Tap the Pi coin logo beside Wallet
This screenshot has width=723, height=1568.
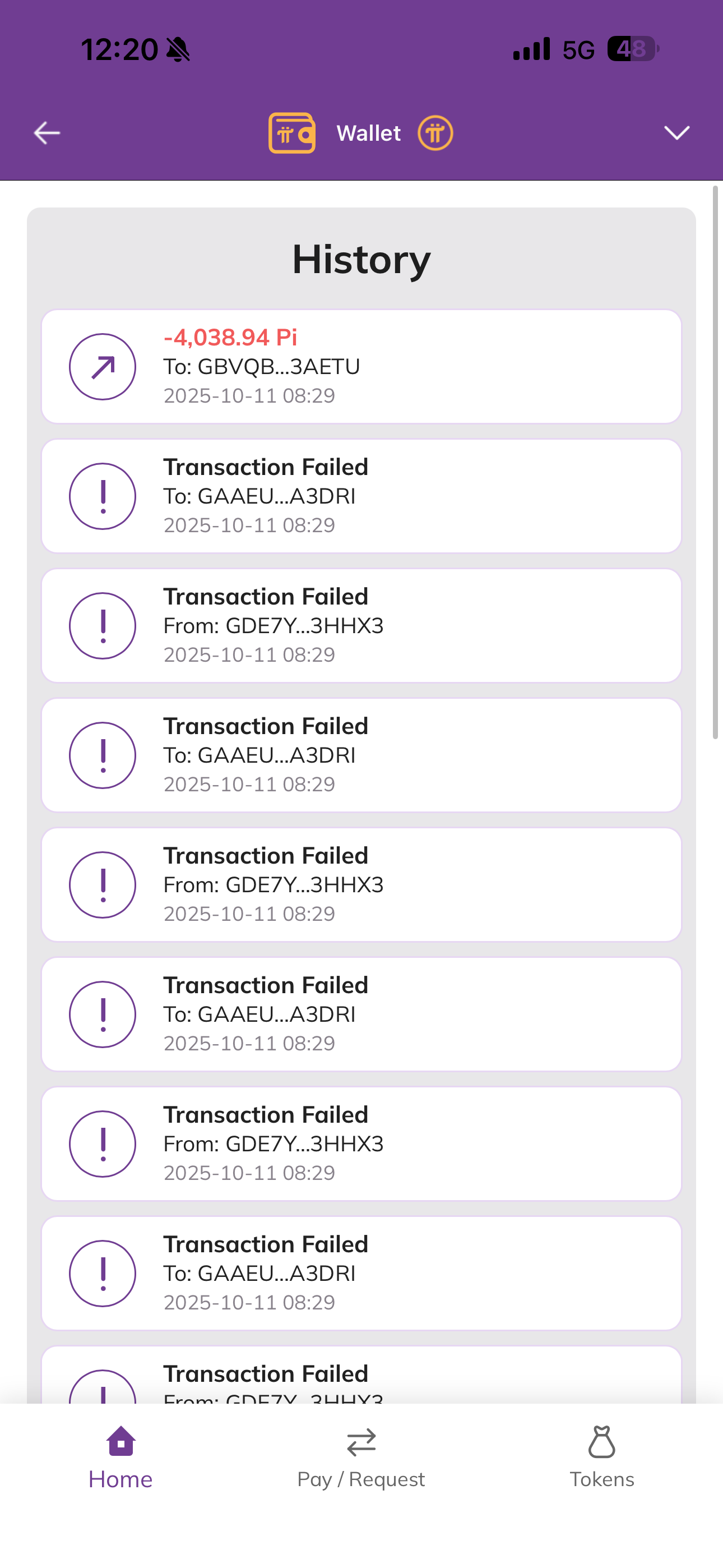click(x=434, y=133)
